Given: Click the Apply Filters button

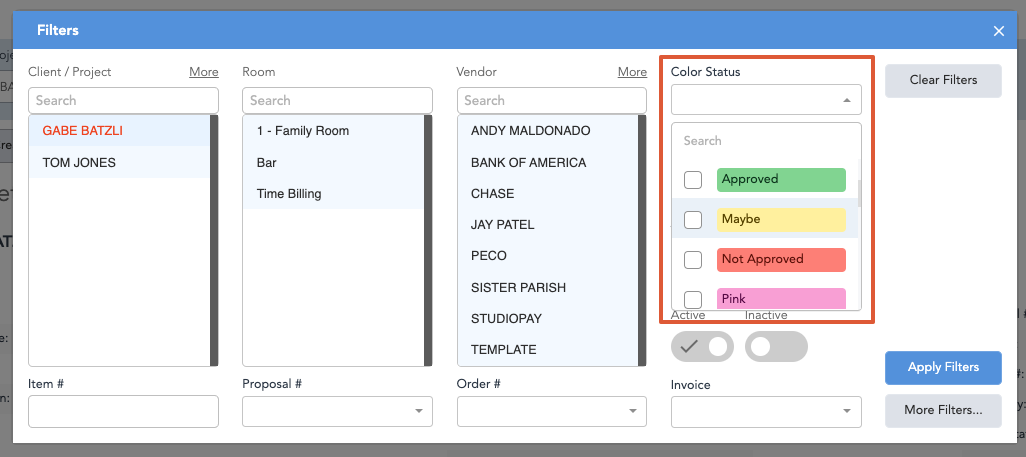Looking at the screenshot, I should tap(943, 368).
